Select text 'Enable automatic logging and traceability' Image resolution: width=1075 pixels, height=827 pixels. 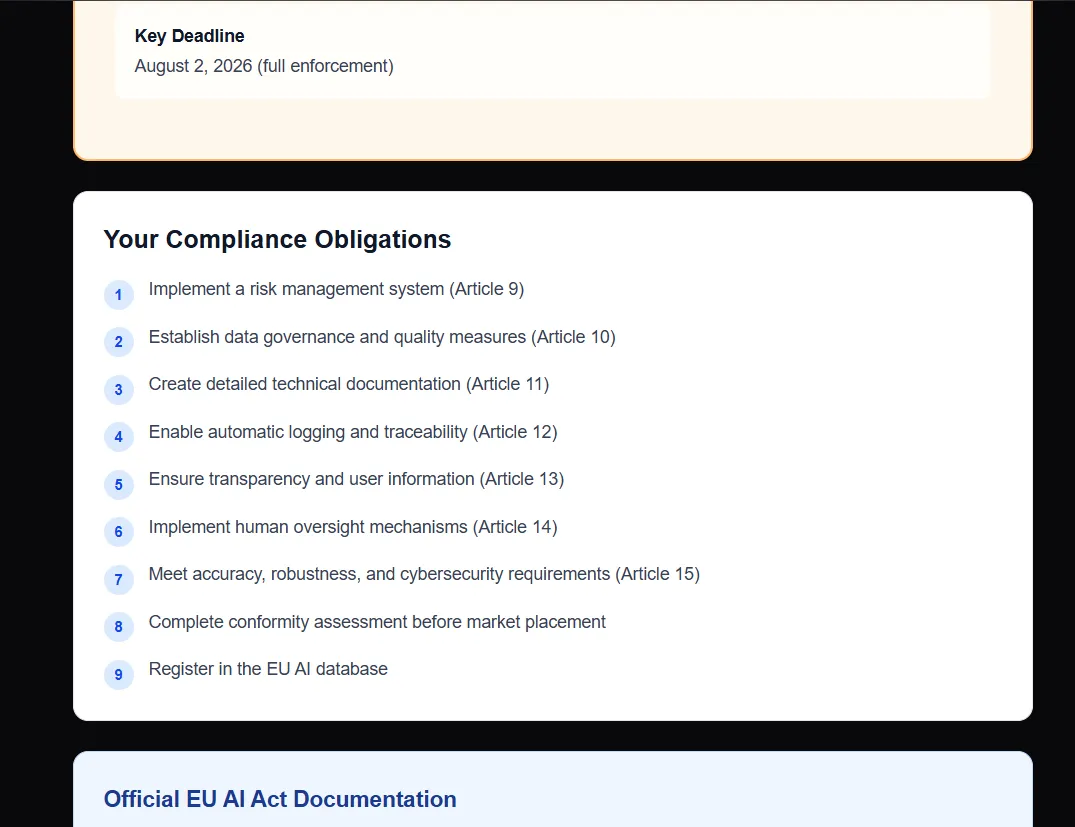point(308,432)
